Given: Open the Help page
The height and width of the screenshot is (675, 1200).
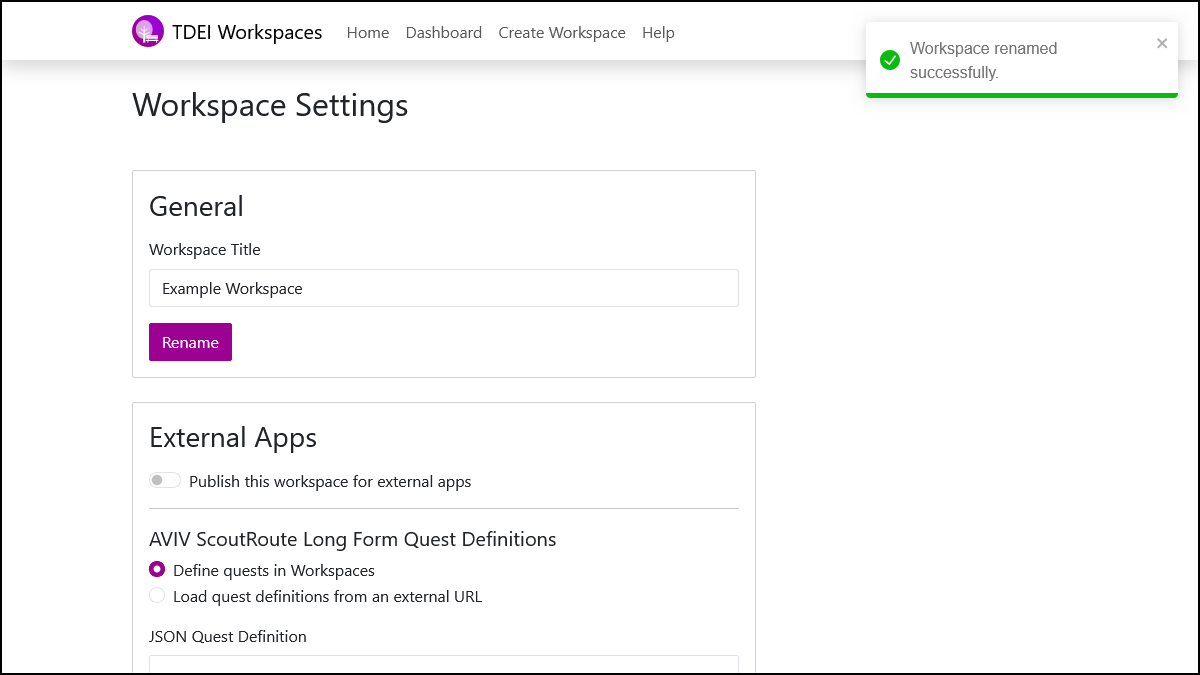Looking at the screenshot, I should pos(658,32).
